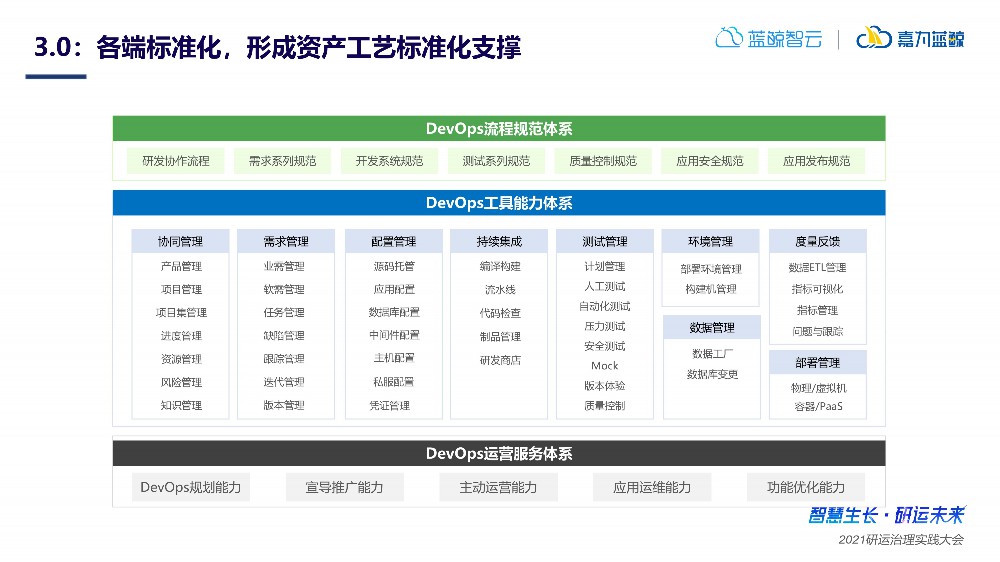Image resolution: width=1000 pixels, height=562 pixels.
Task: Click the '部署管理' section header
Action: pyautogui.click(x=818, y=362)
